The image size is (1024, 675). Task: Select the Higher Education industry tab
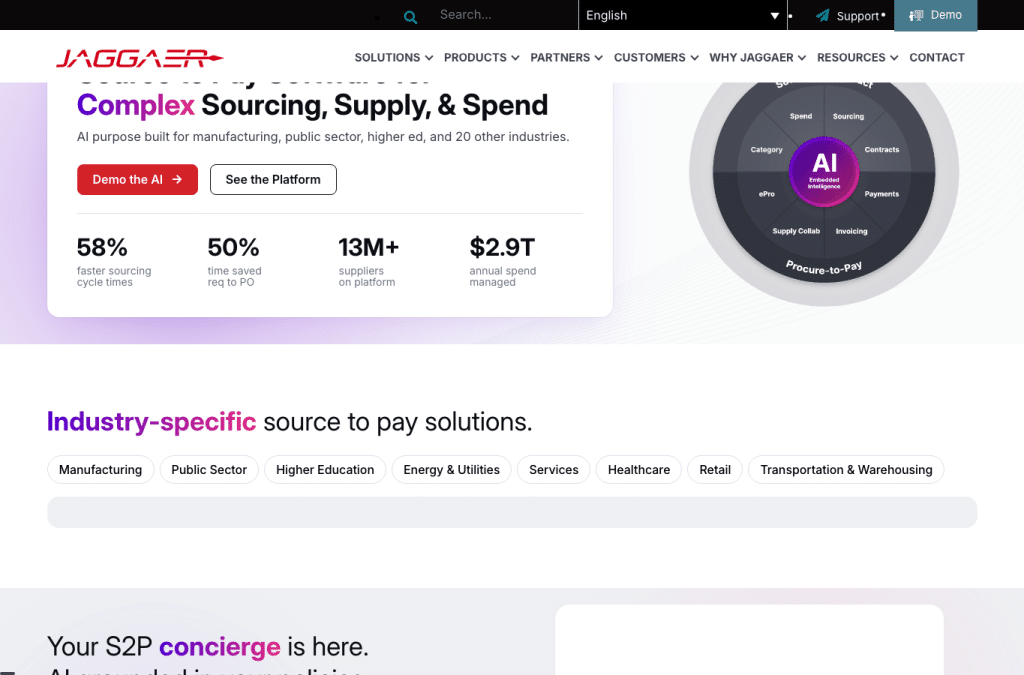pyautogui.click(x=325, y=470)
